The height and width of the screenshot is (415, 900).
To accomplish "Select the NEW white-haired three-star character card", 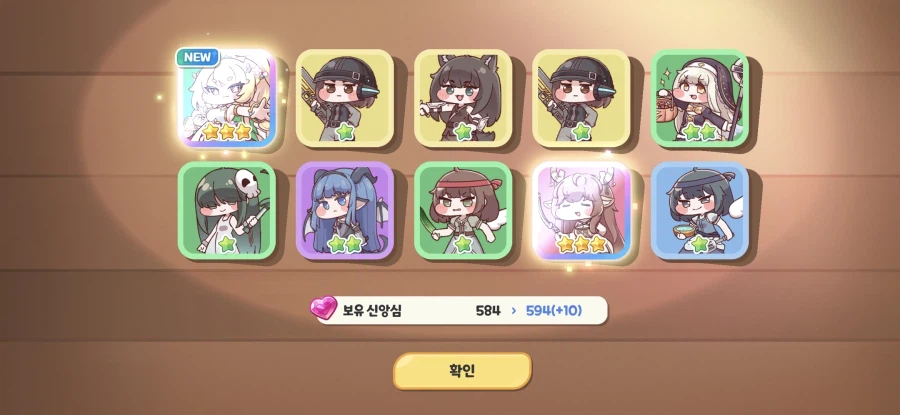I will (227, 99).
